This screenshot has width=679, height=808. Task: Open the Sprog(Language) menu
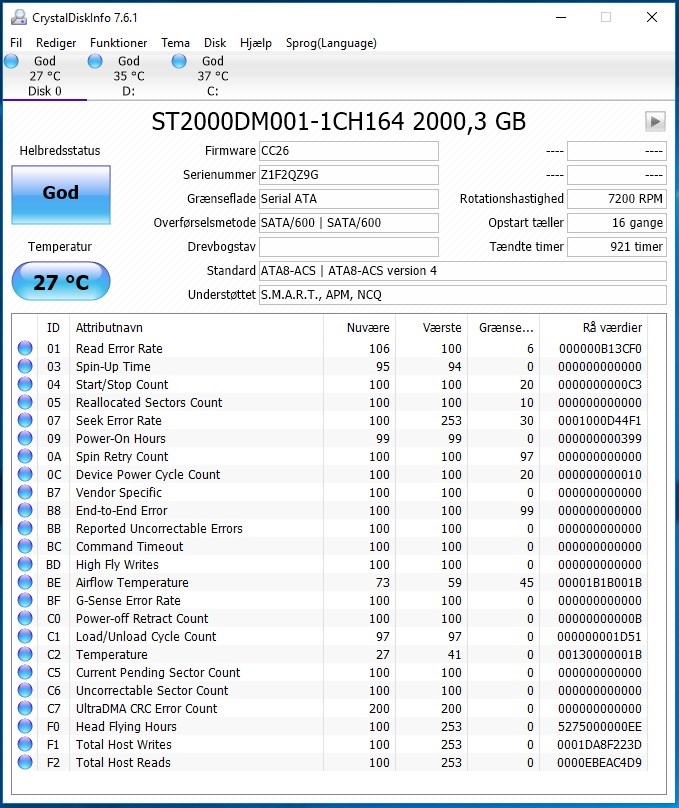[331, 43]
